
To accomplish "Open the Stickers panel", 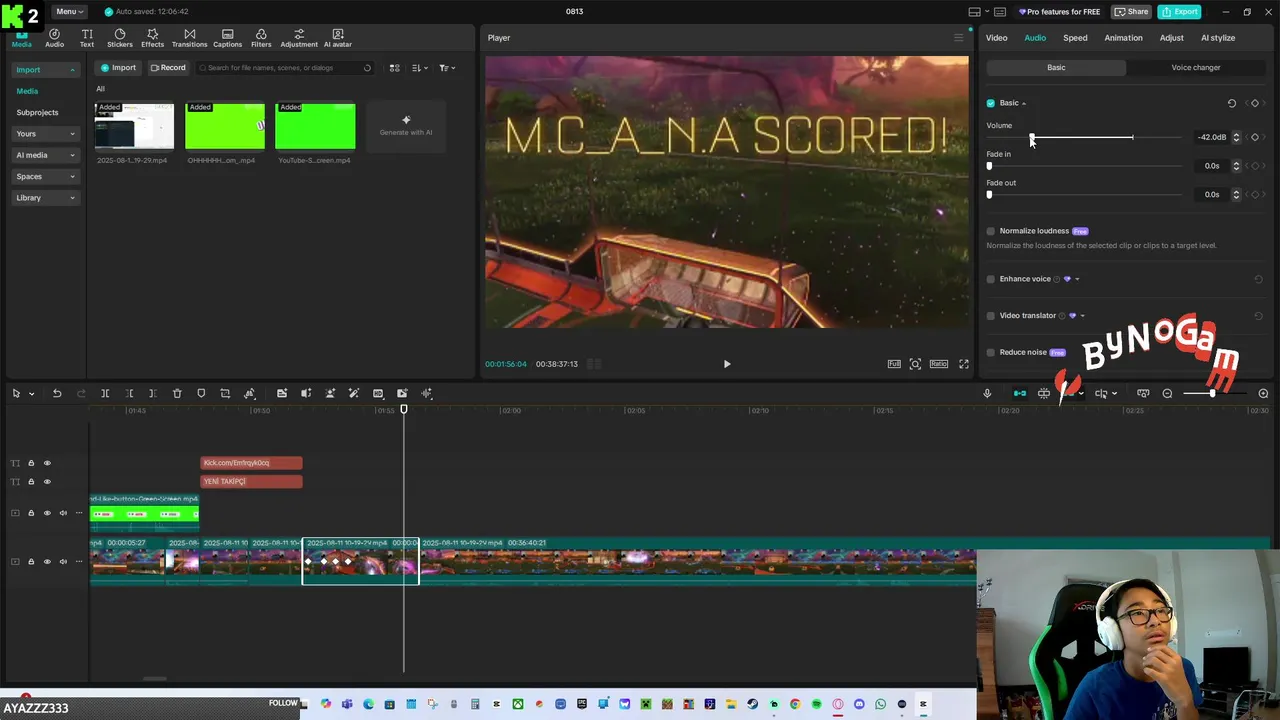I will coord(120,38).
